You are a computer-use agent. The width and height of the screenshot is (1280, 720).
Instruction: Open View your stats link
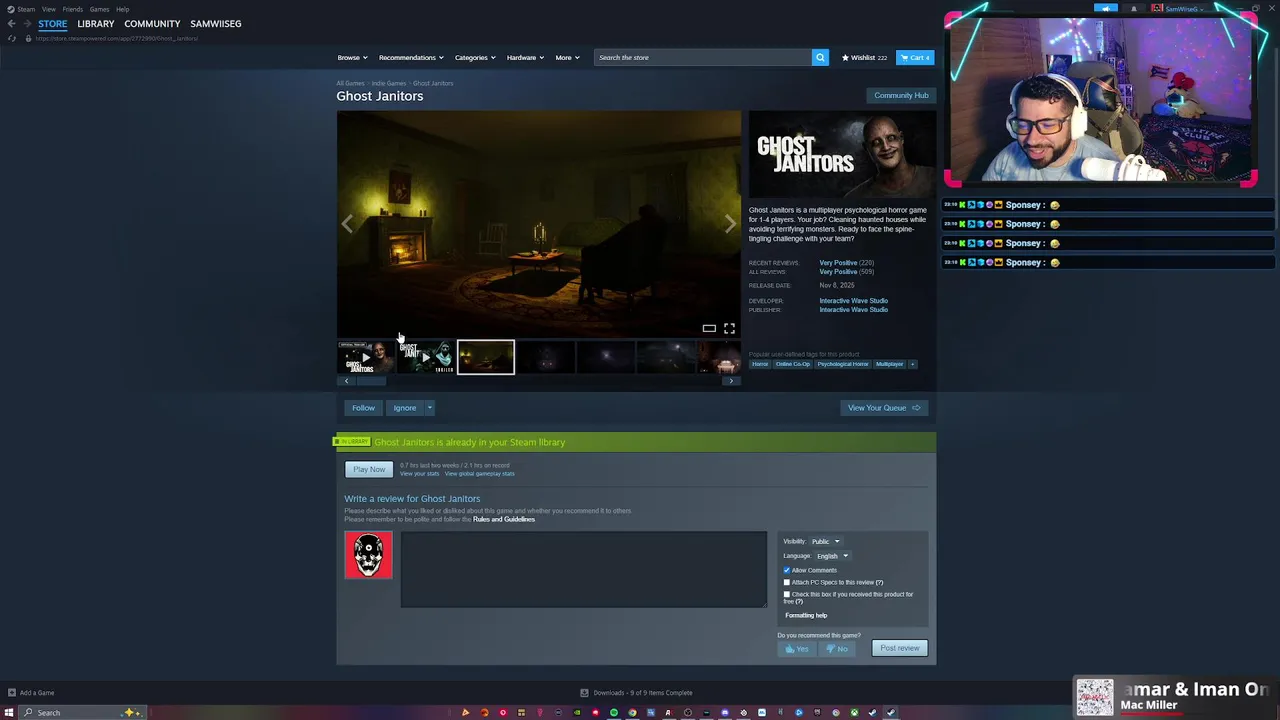[419, 473]
